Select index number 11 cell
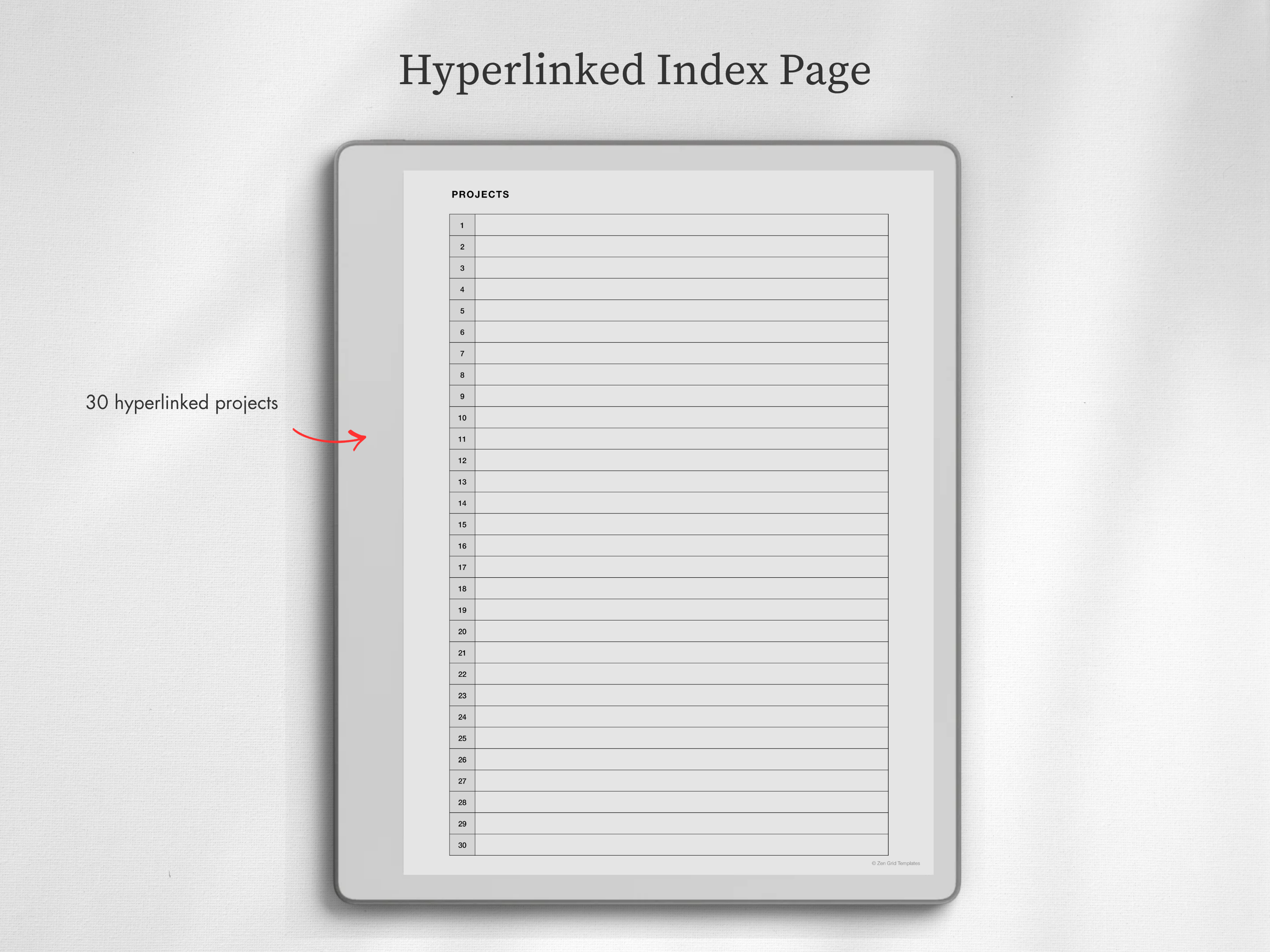The width and height of the screenshot is (1270, 952). (x=462, y=439)
